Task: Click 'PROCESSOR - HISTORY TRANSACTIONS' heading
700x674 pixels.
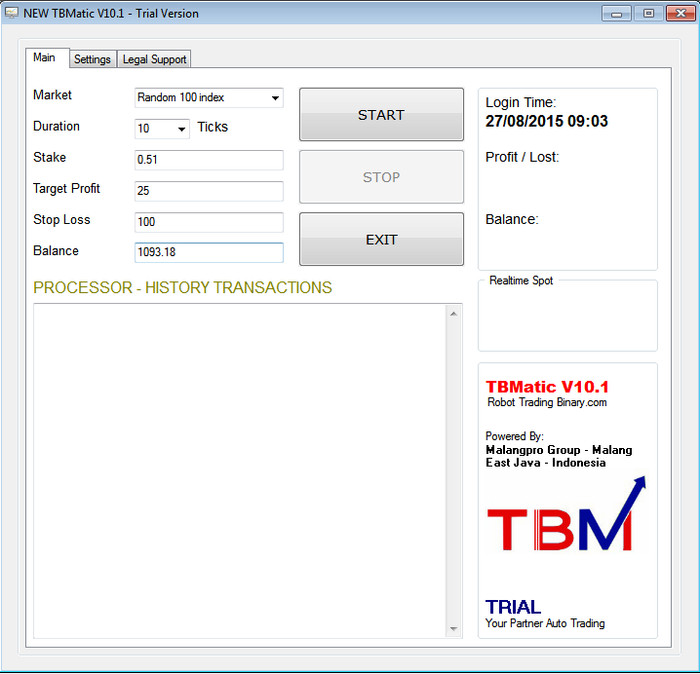Action: [183, 288]
